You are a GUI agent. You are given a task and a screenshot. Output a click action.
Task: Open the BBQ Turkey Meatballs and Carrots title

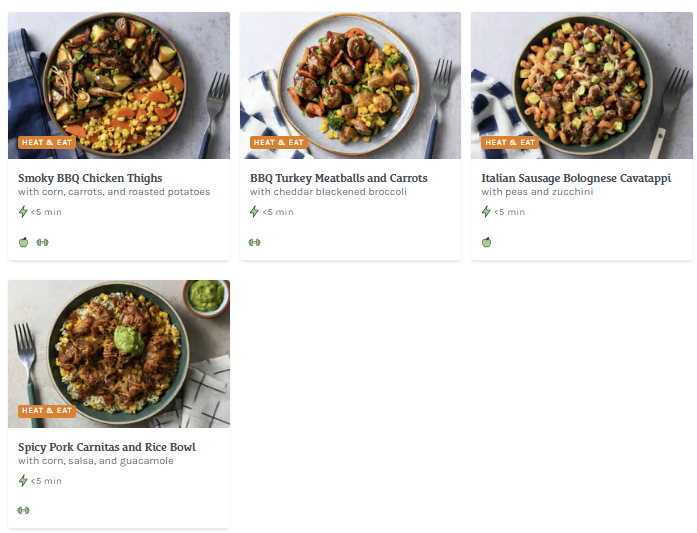tap(338, 178)
